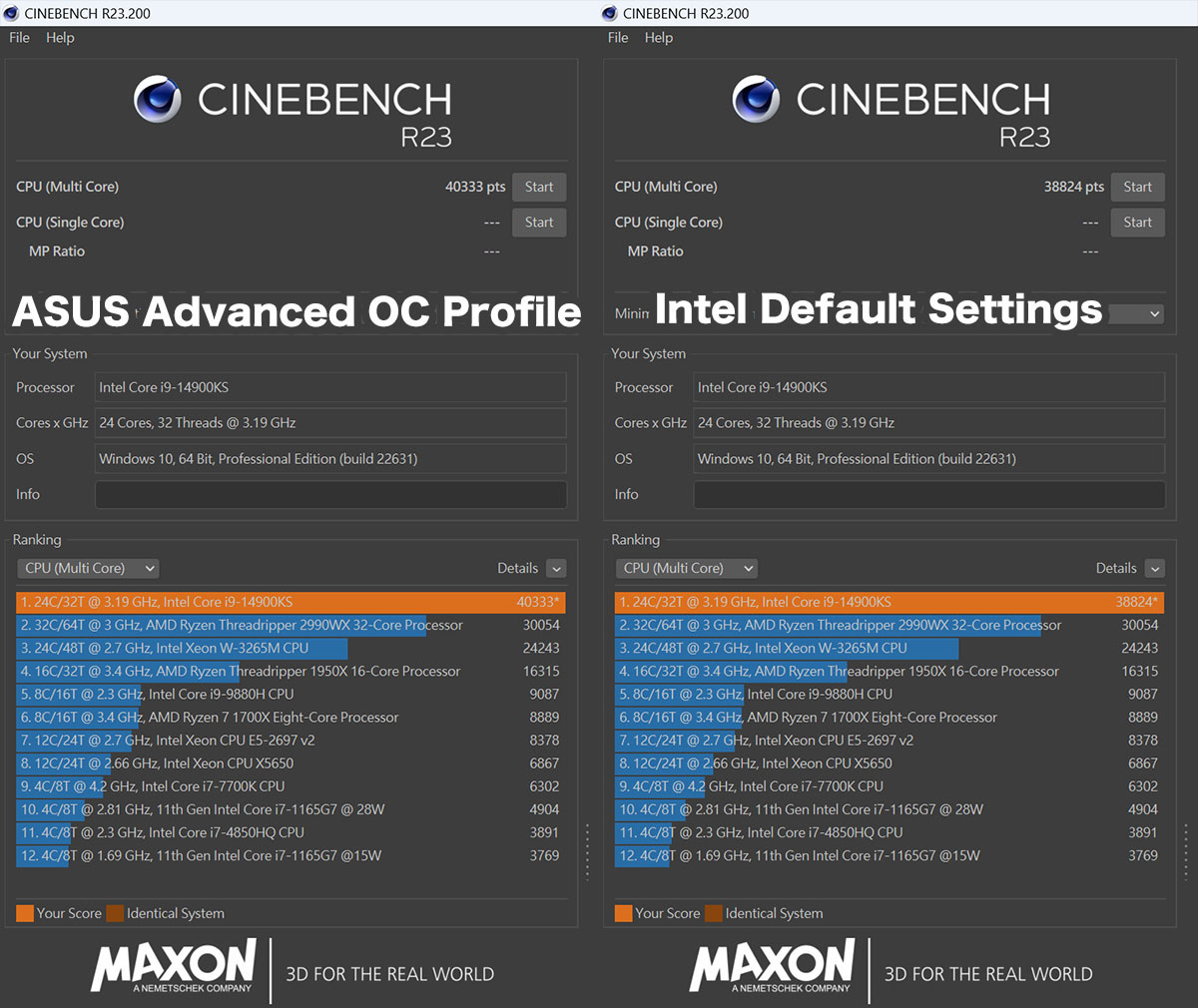Click the Info input field in left window
This screenshot has width=1198, height=1008.
pyautogui.click(x=330, y=494)
